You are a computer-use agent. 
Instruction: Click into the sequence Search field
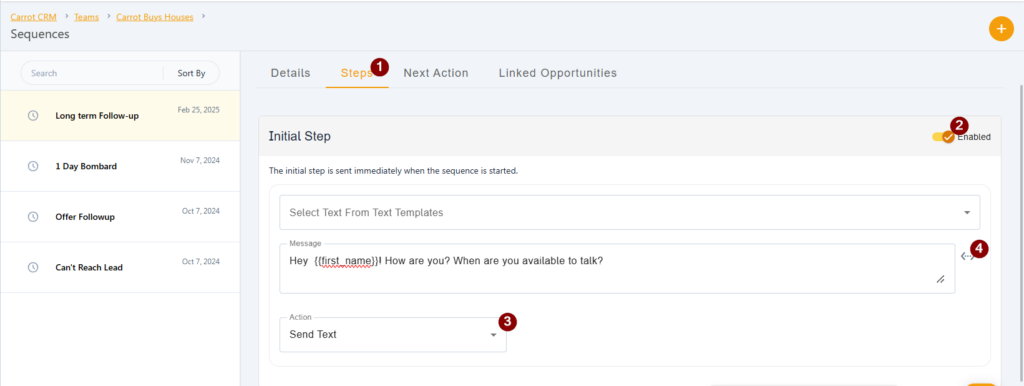(x=91, y=73)
